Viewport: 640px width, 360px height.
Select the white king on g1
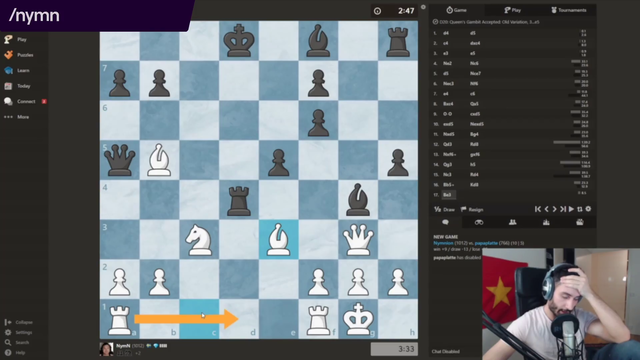(358, 319)
